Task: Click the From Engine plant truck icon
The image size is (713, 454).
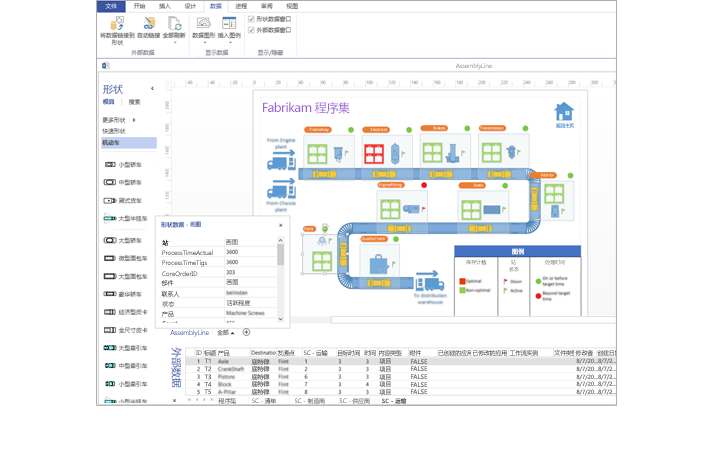Action: (281, 161)
